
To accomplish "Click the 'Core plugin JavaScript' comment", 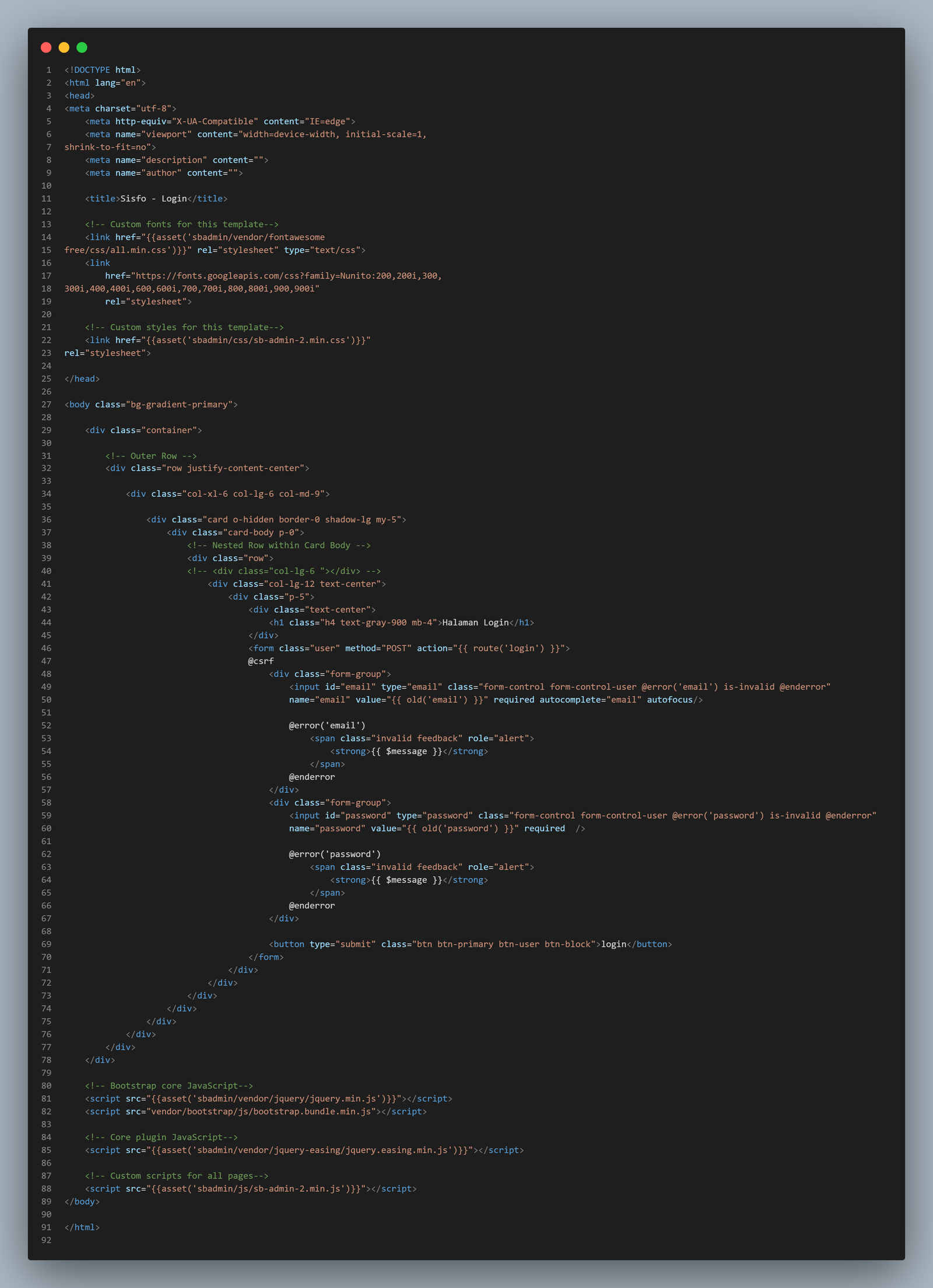I will [x=162, y=1136].
